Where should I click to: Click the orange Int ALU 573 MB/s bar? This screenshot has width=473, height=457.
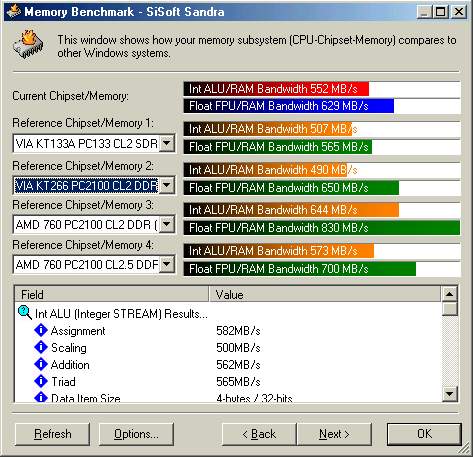pyautogui.click(x=279, y=251)
